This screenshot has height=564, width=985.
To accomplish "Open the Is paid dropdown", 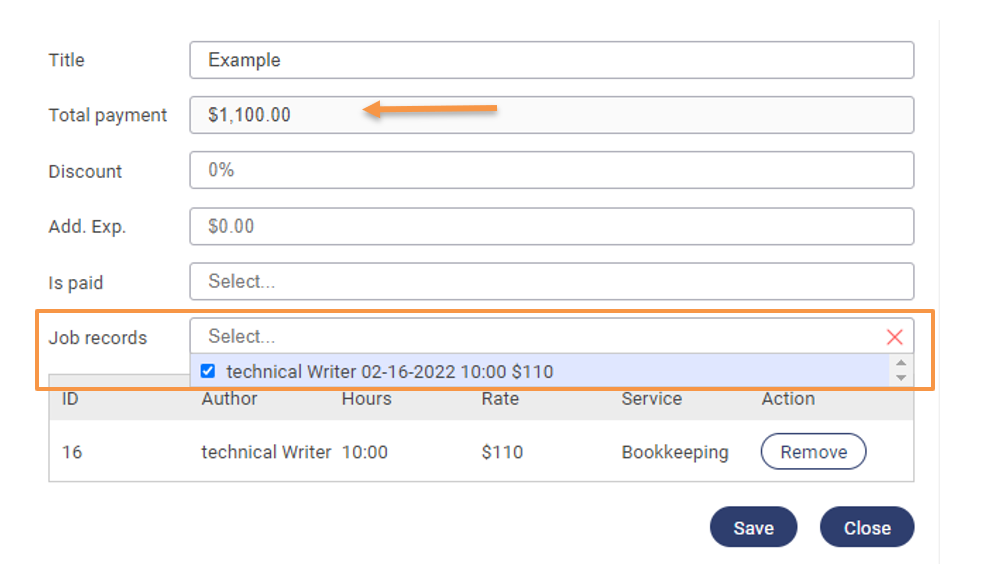I will (551, 282).
